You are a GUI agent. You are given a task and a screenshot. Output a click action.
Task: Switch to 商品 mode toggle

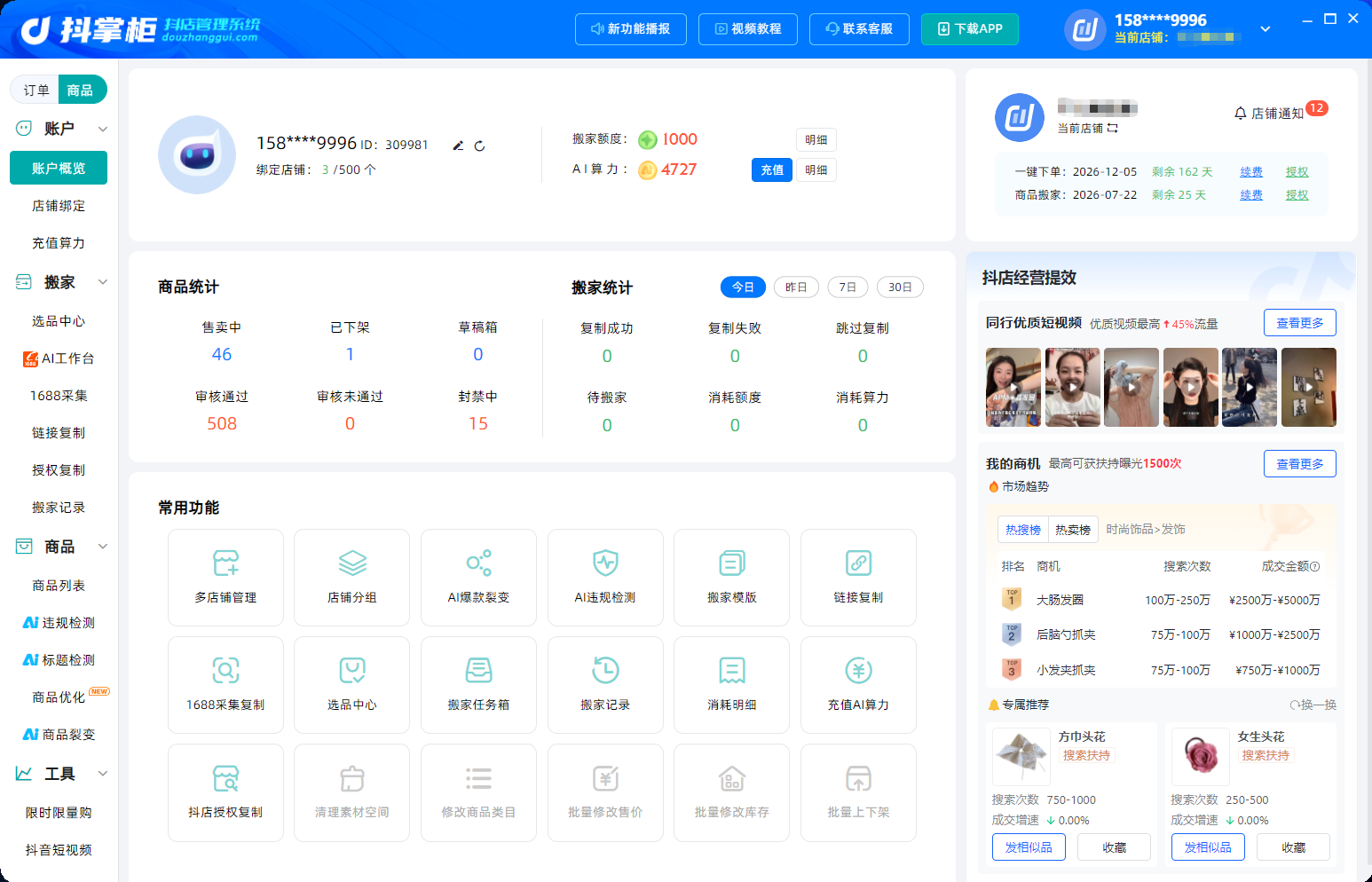81,90
